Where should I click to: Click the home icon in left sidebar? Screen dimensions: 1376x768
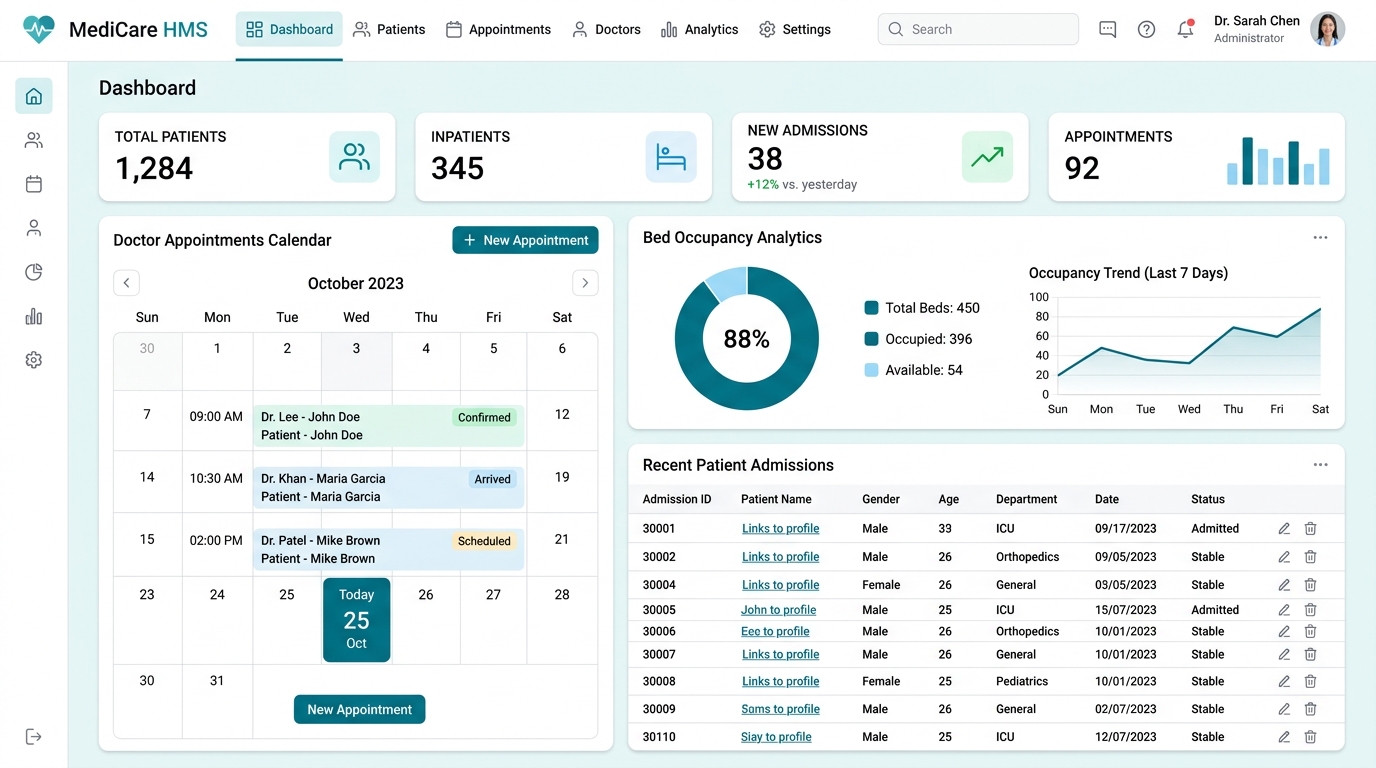[34, 96]
